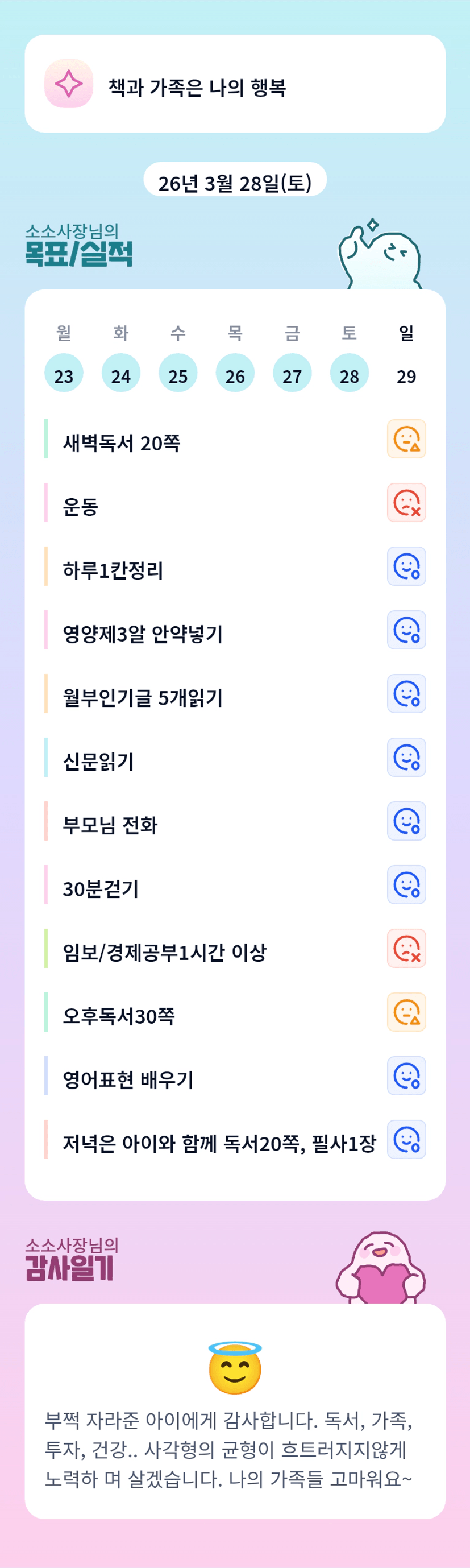Click the date pill 26년 3월 28일(토)
This screenshot has width=470, height=1568.
(x=235, y=182)
